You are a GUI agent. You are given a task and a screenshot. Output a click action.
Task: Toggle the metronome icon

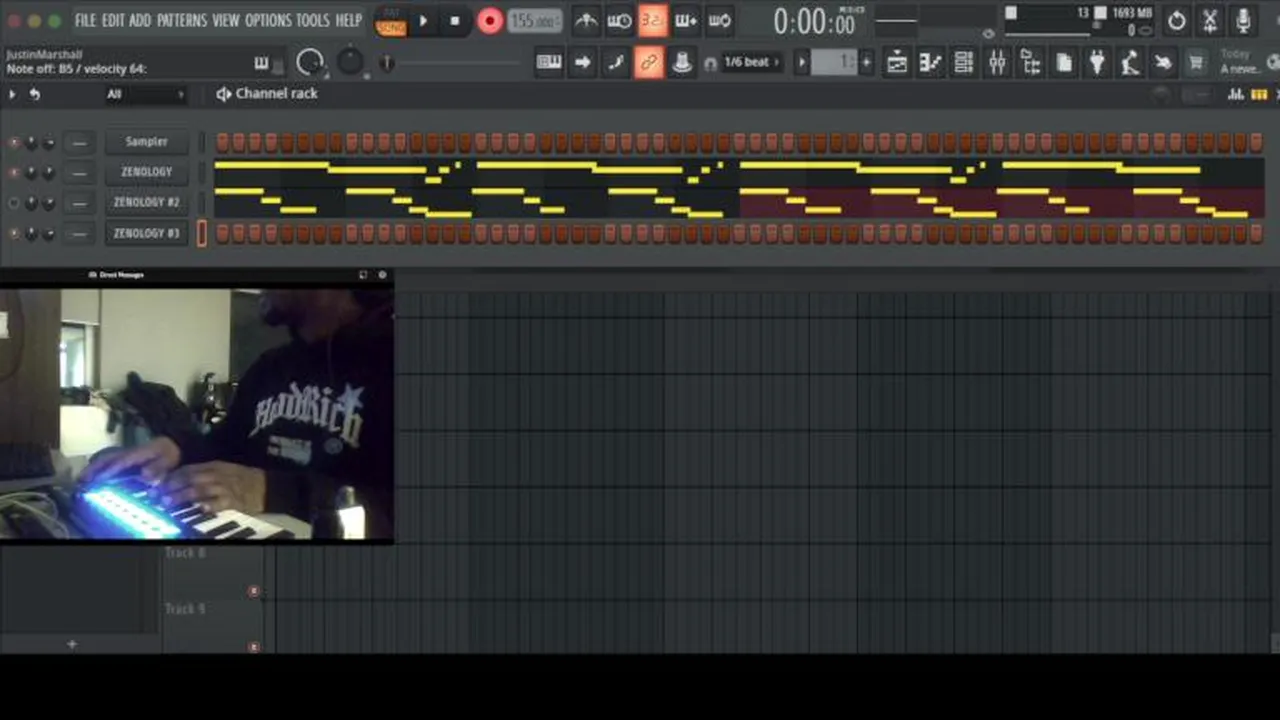[586, 20]
